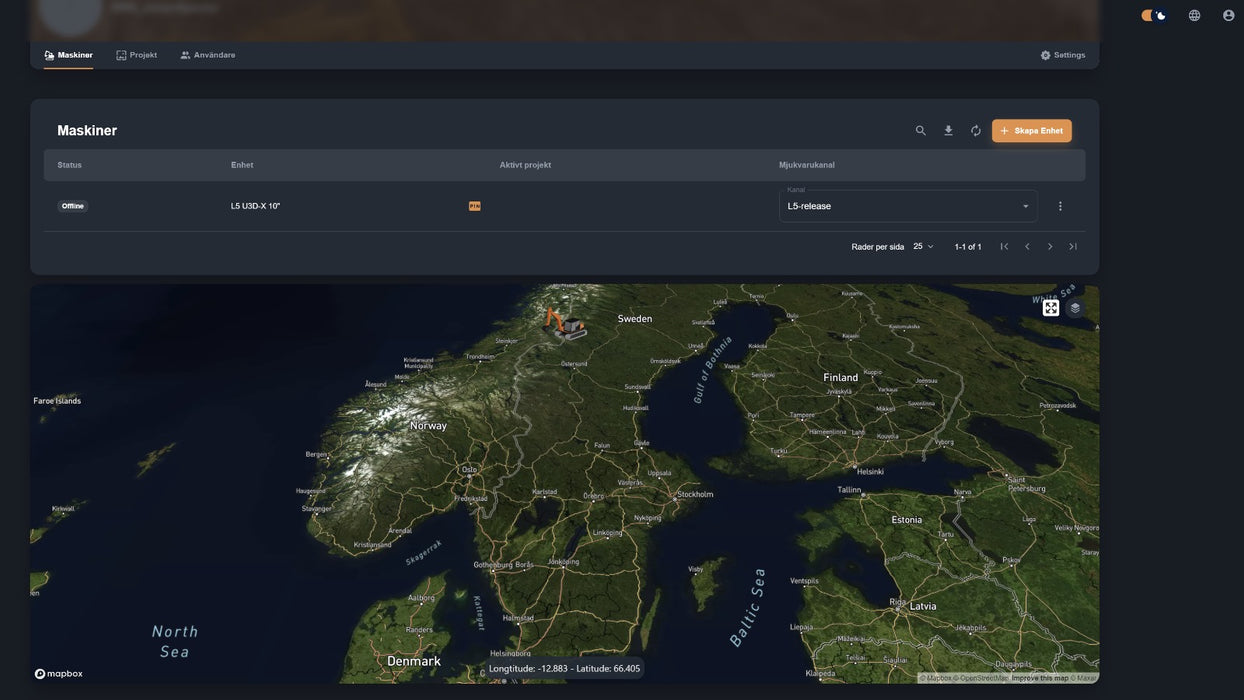Sort by the Enhet column header
The height and width of the screenshot is (700, 1244).
tap(242, 165)
